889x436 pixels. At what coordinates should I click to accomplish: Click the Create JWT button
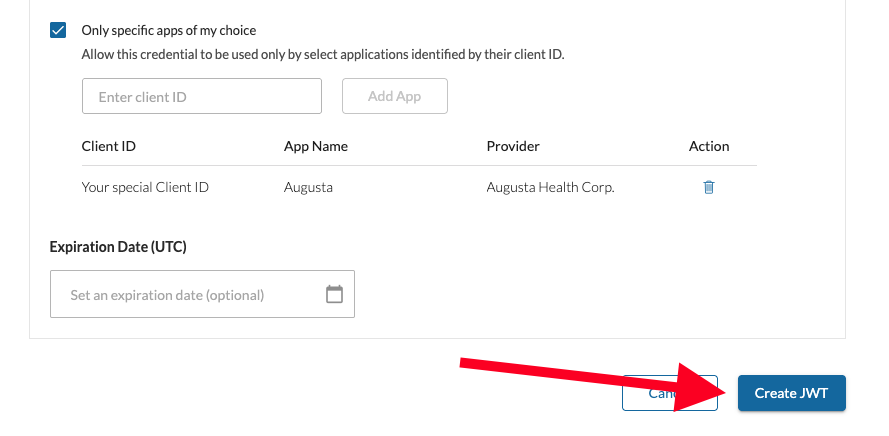pos(791,393)
